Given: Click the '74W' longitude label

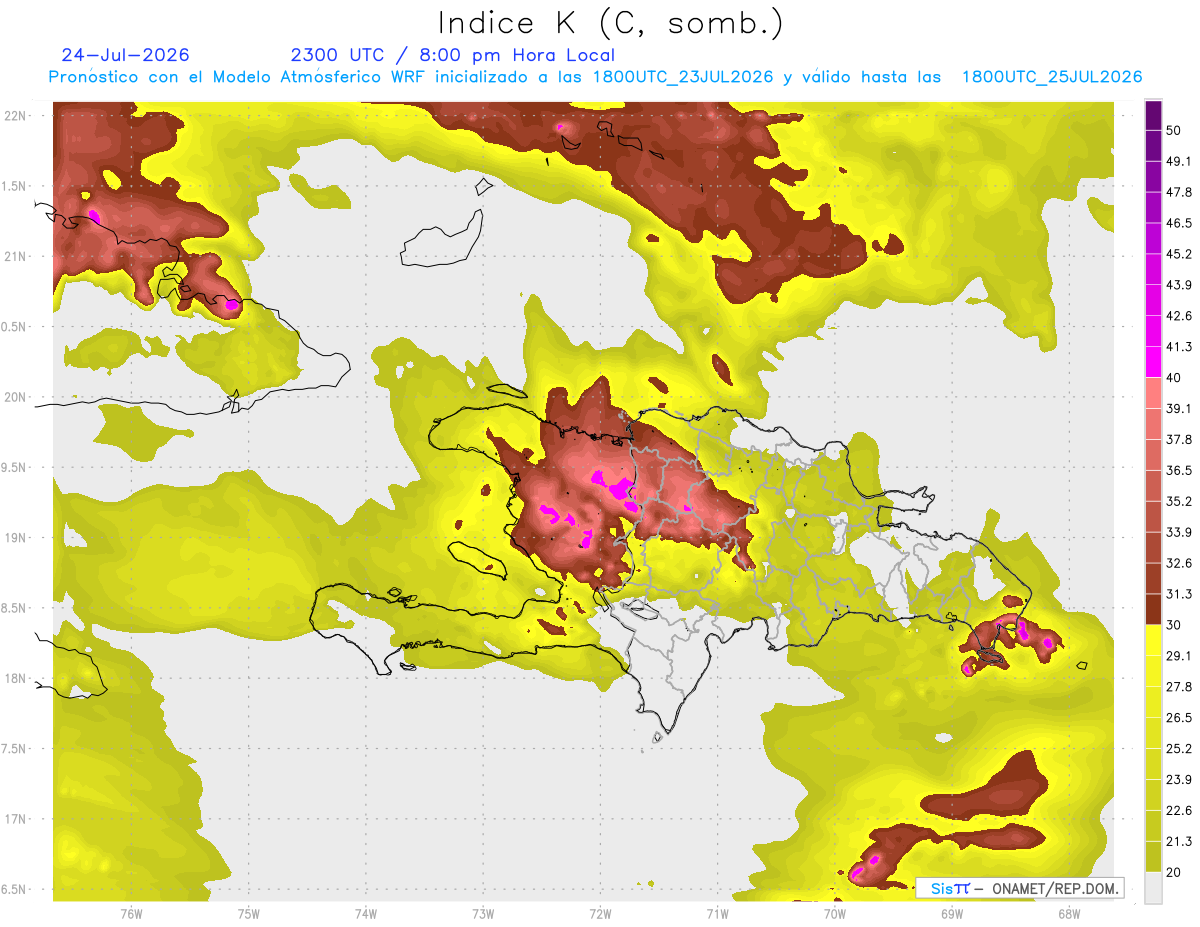Looking at the screenshot, I should coord(366,913).
